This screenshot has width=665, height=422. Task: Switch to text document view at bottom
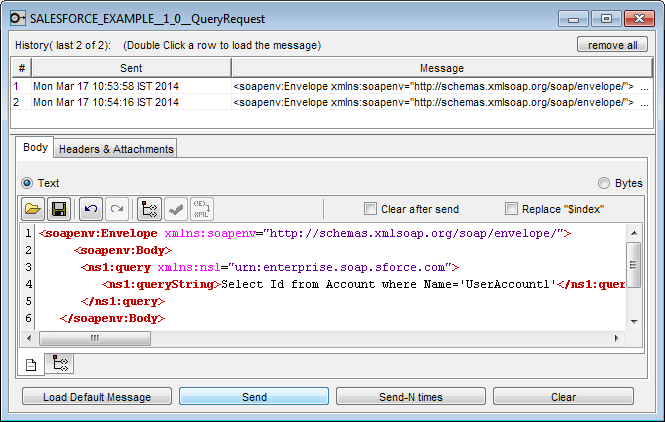[x=32, y=364]
